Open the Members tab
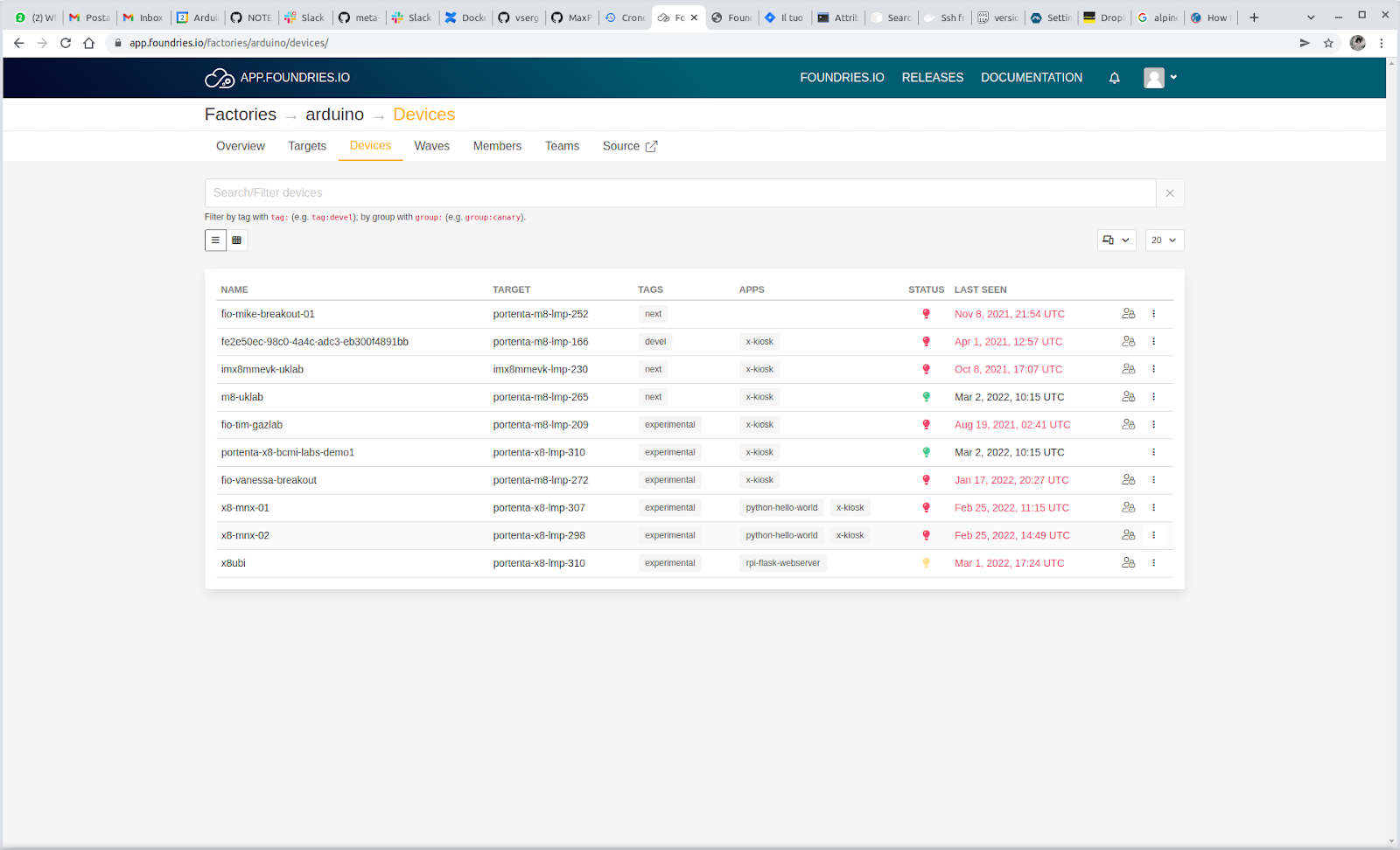The width and height of the screenshot is (1400, 850). click(497, 146)
